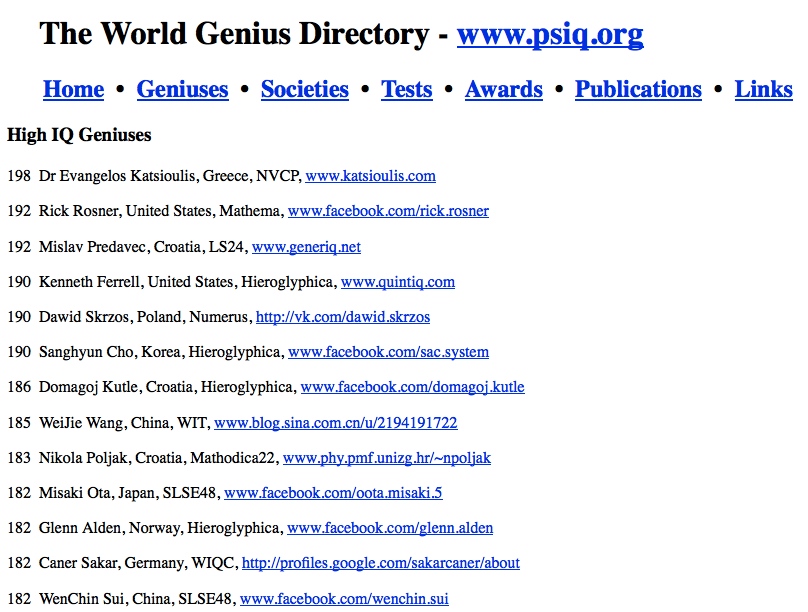Visit the Publications page
This screenshot has height=612, width=808.
pyautogui.click(x=638, y=90)
